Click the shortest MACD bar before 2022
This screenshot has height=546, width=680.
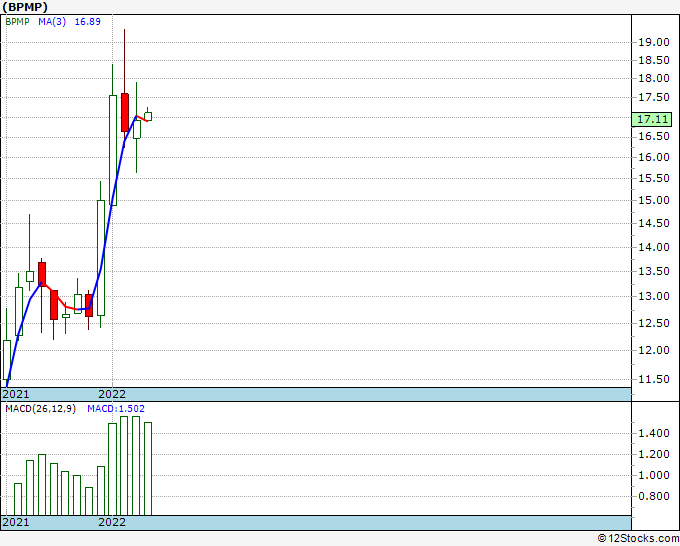[89, 501]
